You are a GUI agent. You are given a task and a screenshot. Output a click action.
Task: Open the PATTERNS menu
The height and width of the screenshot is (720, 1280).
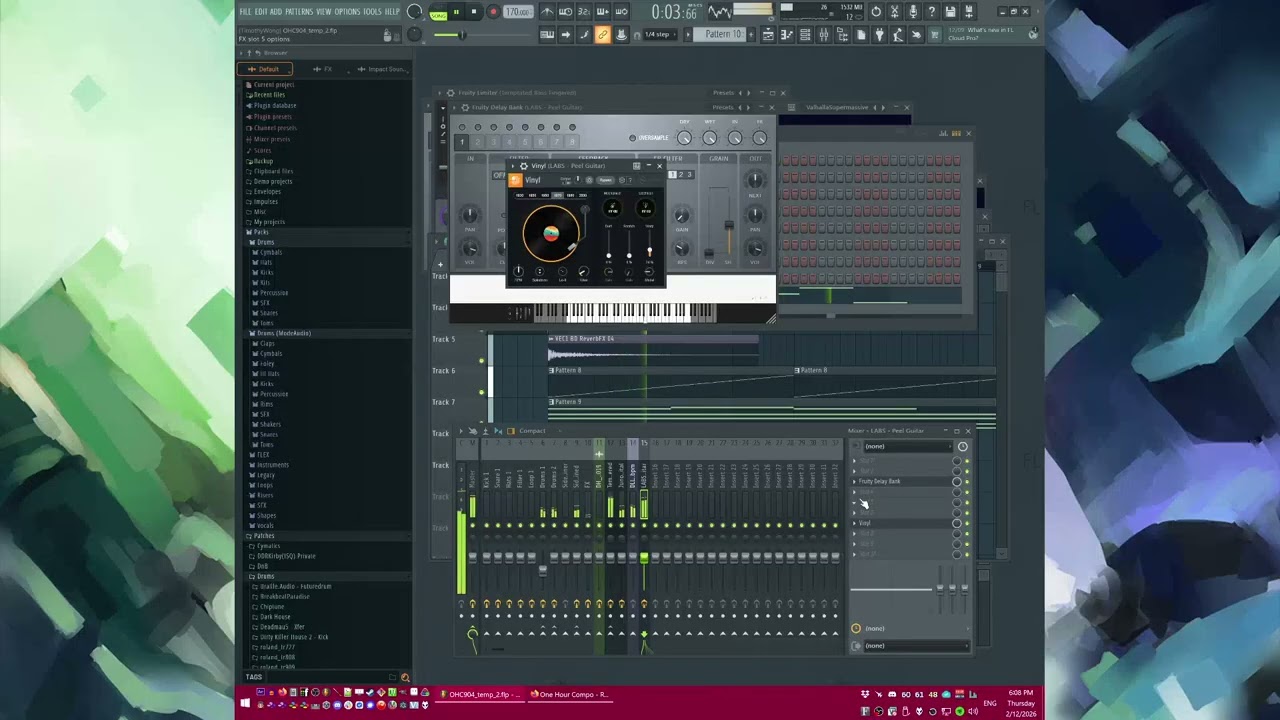click(299, 12)
